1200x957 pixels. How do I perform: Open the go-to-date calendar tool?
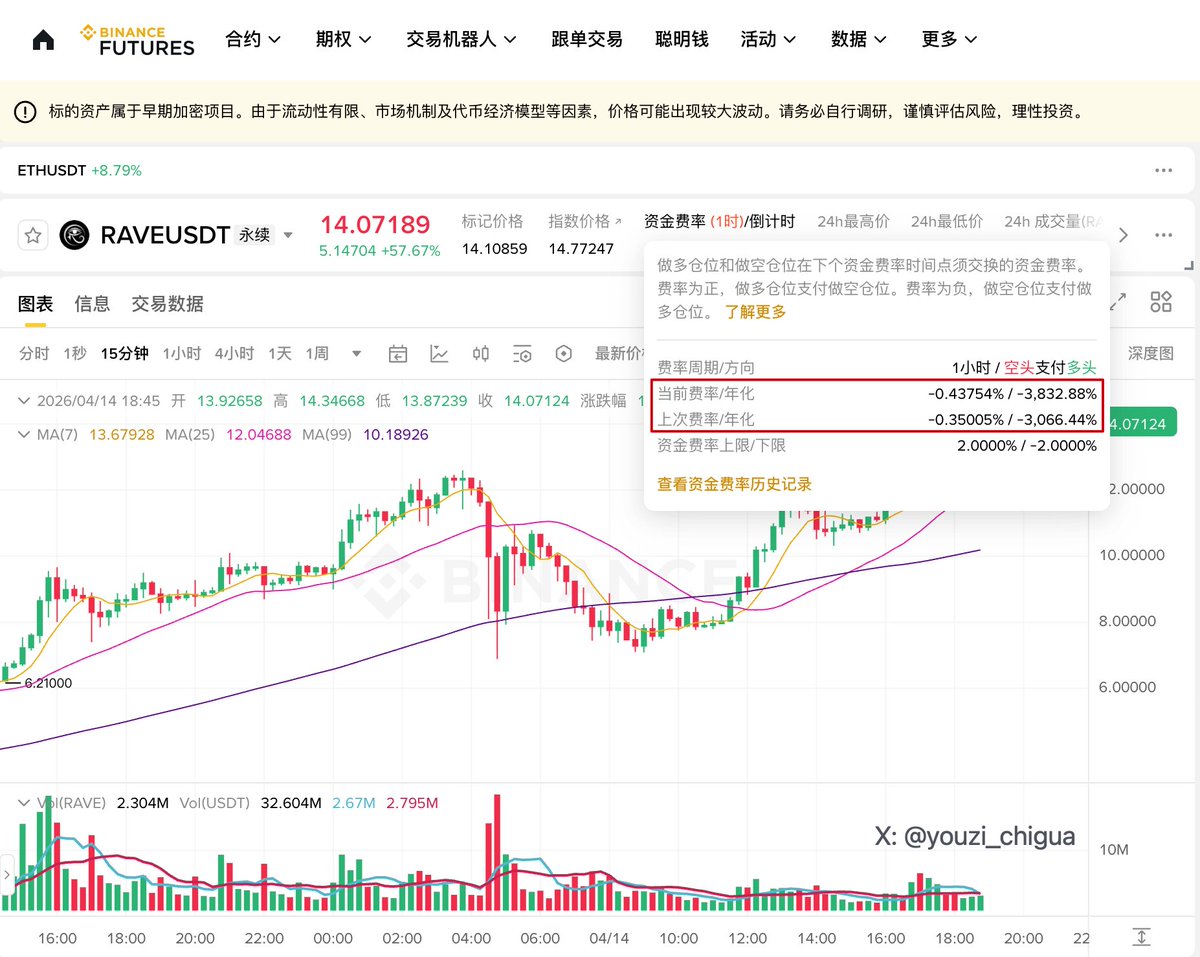pos(398,353)
